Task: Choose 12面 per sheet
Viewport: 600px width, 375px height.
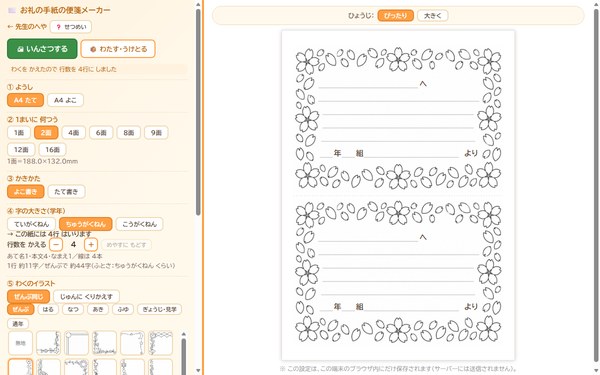Action: [x=21, y=150]
